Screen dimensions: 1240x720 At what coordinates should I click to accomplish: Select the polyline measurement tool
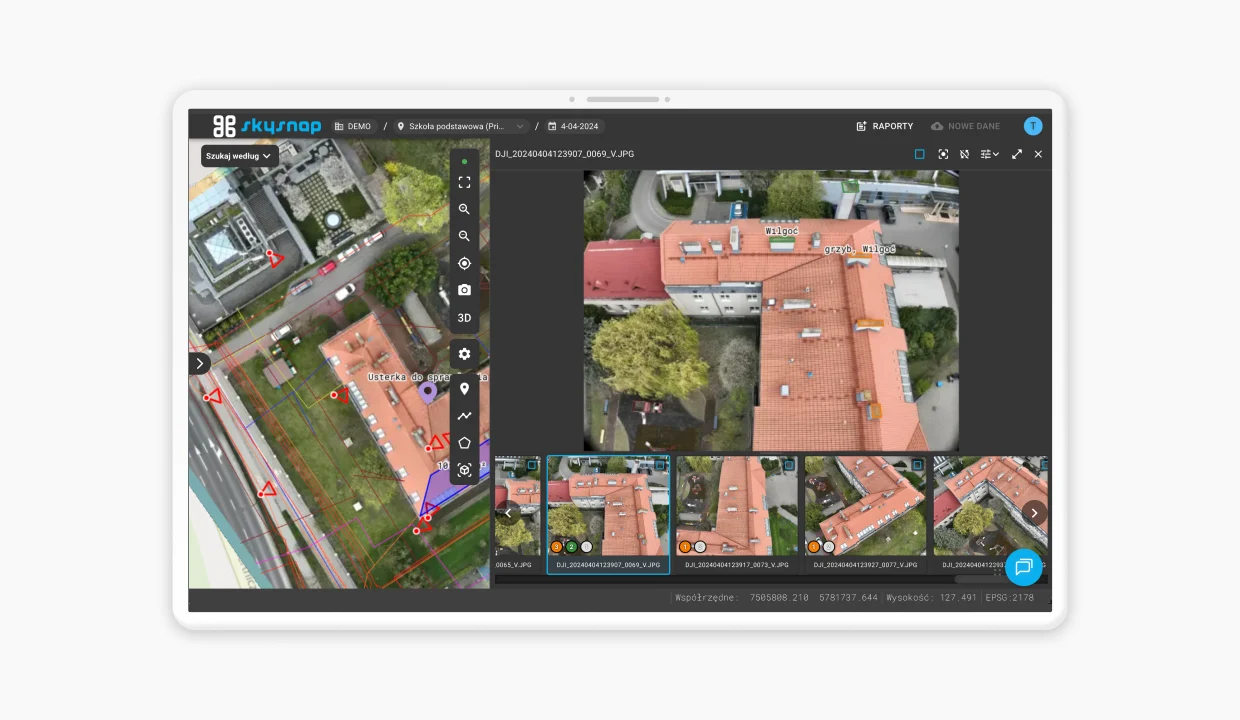[x=464, y=416]
